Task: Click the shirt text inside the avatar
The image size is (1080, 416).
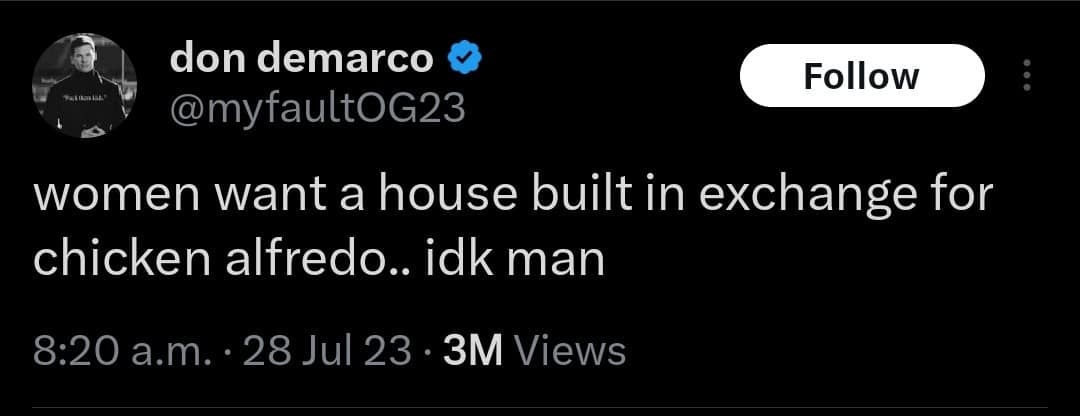Action: coord(84,97)
